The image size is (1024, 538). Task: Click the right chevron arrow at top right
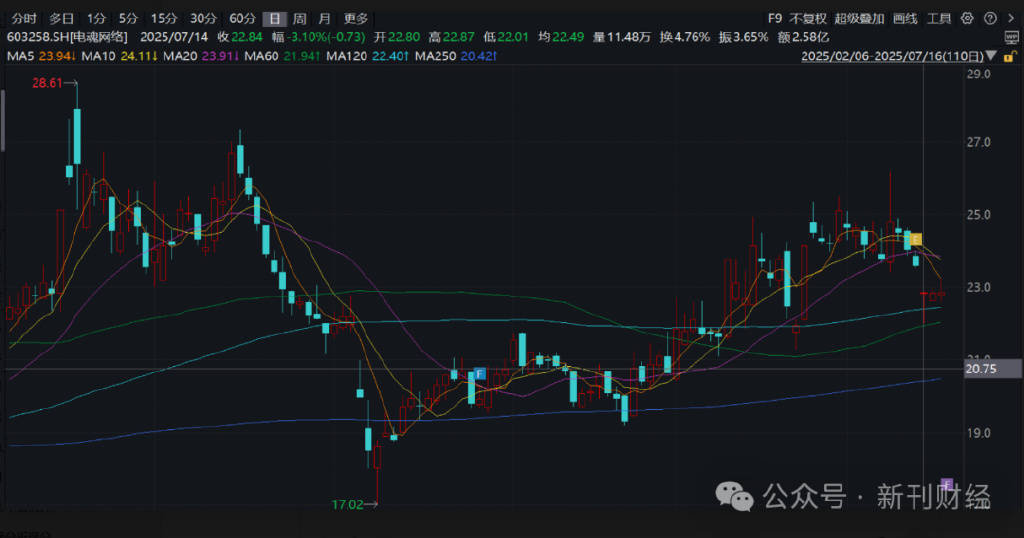1011,18
